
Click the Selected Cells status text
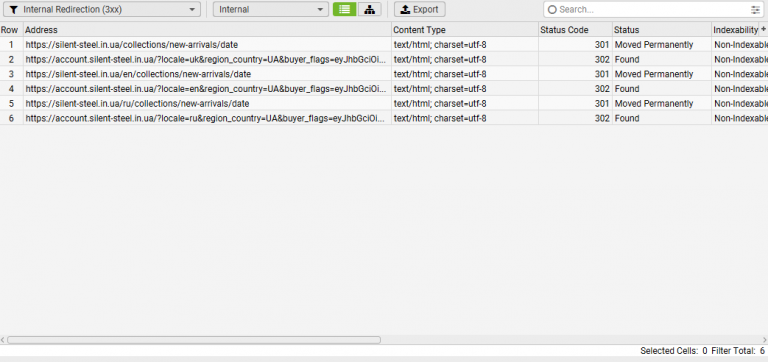point(673,351)
